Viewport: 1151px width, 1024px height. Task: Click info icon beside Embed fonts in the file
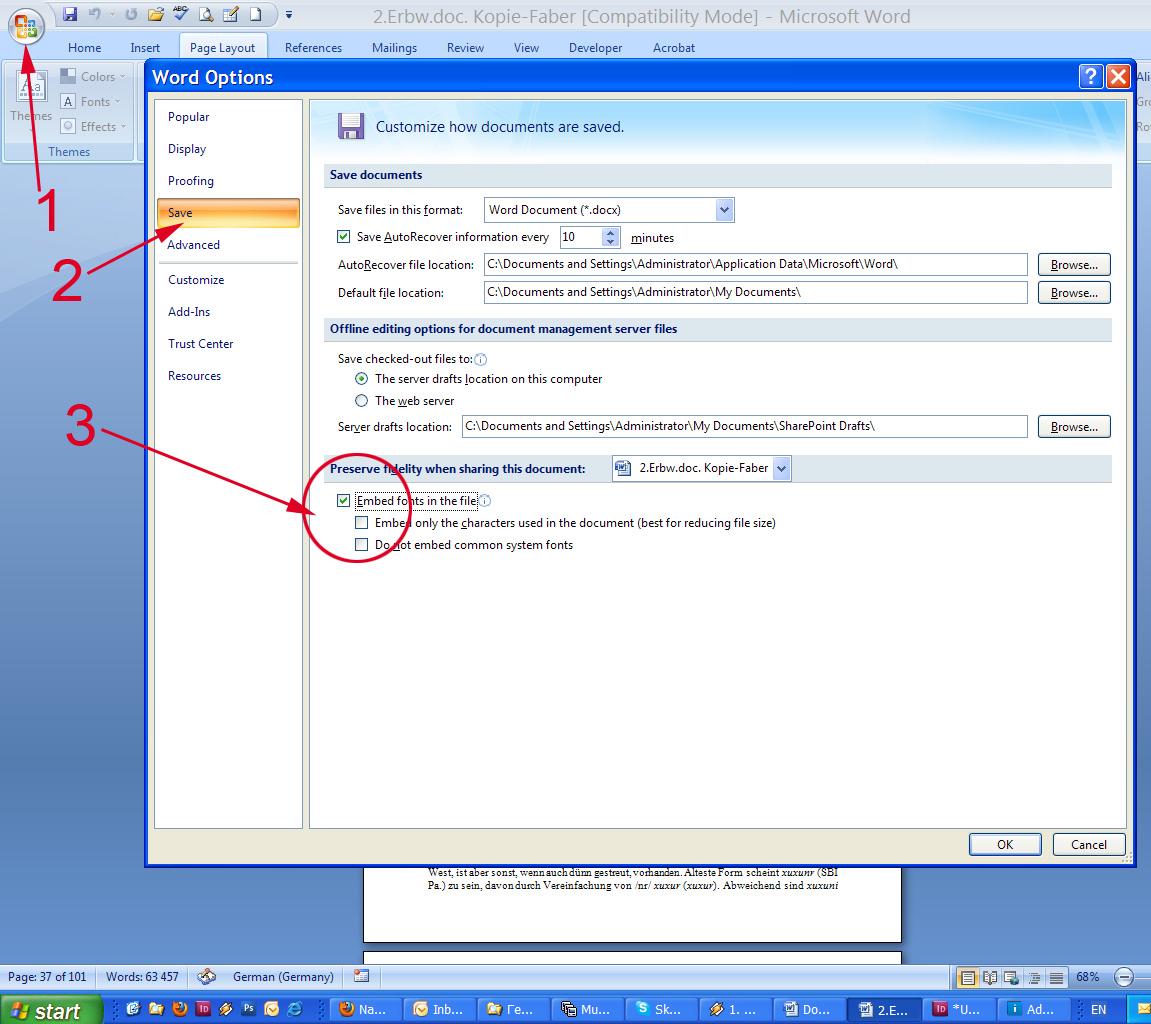(485, 501)
